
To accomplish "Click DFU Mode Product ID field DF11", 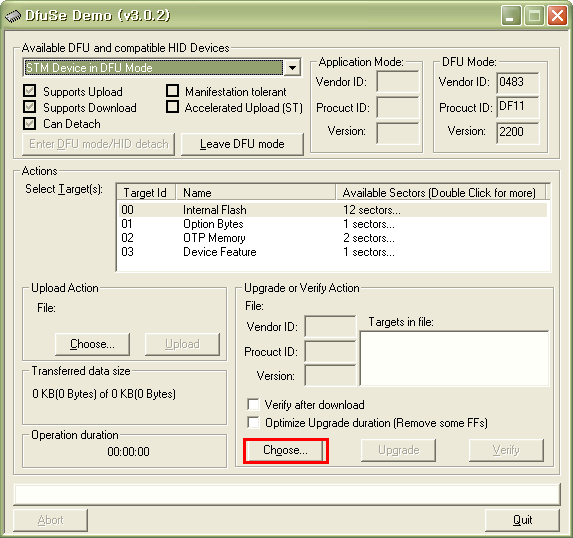I will (517, 107).
